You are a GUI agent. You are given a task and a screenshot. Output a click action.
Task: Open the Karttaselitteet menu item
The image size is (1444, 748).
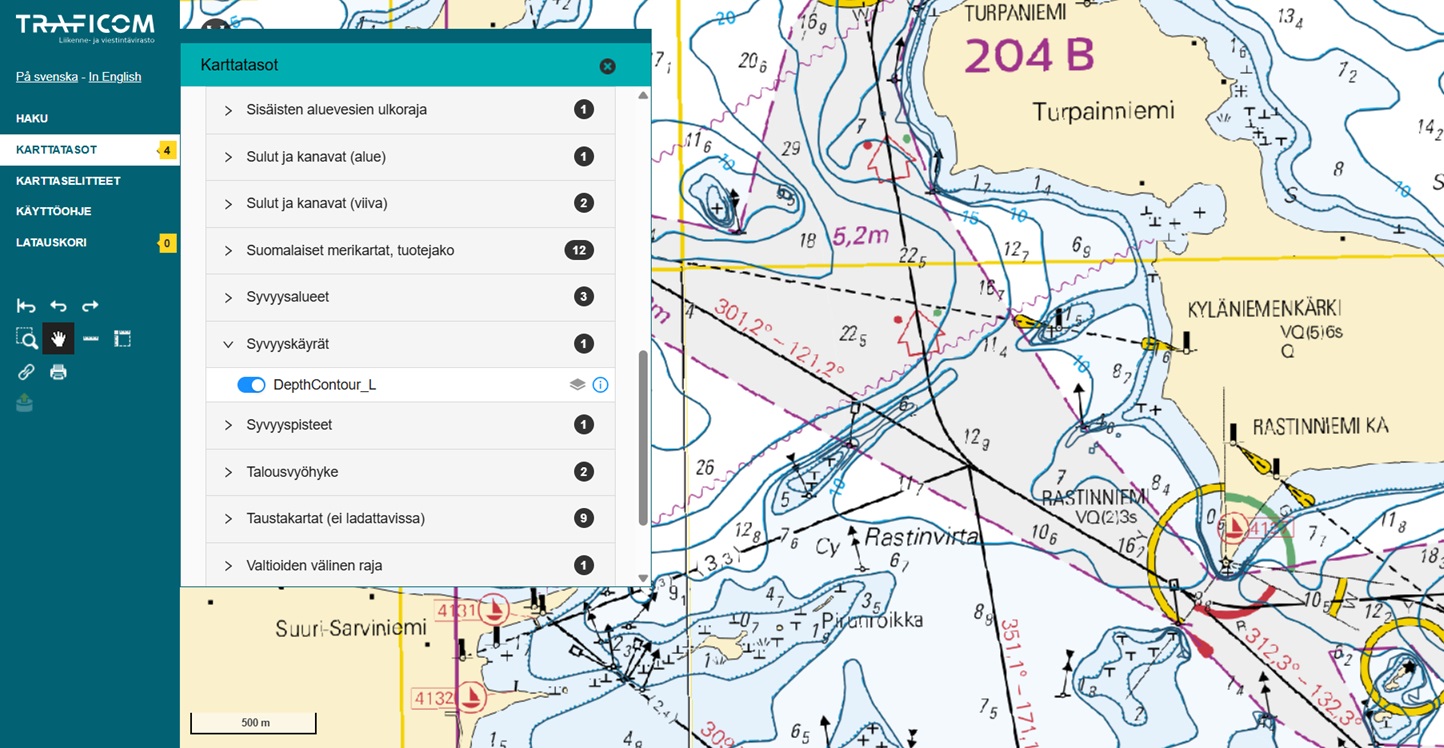pos(68,181)
